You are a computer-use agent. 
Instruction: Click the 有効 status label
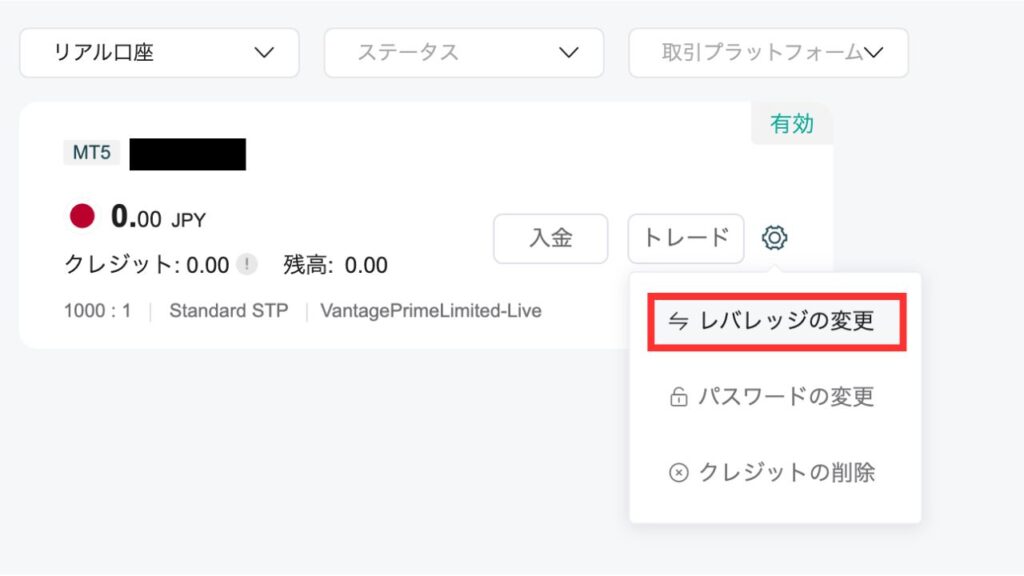point(792,123)
